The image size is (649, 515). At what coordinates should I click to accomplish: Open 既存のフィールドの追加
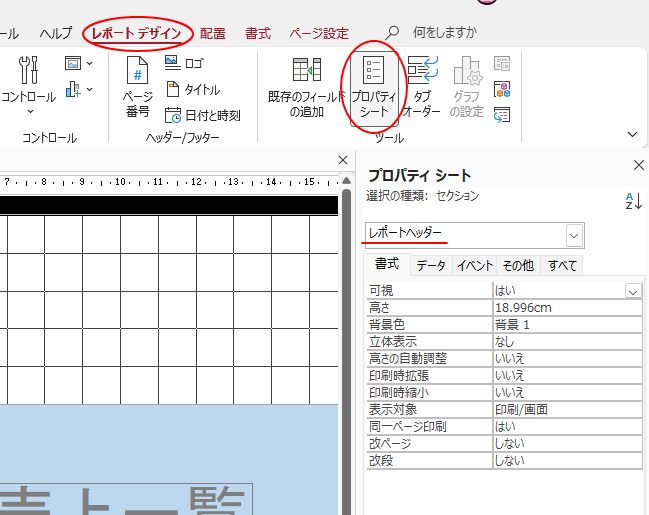click(x=306, y=87)
